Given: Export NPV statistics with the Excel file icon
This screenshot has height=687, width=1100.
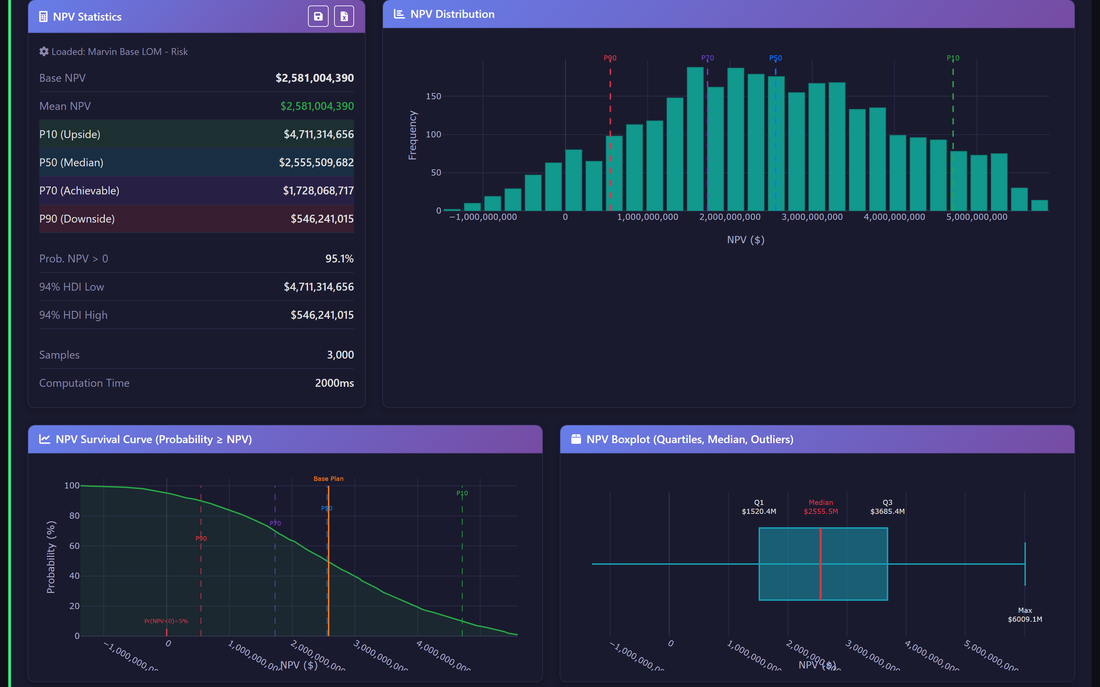Looking at the screenshot, I should 344,16.
